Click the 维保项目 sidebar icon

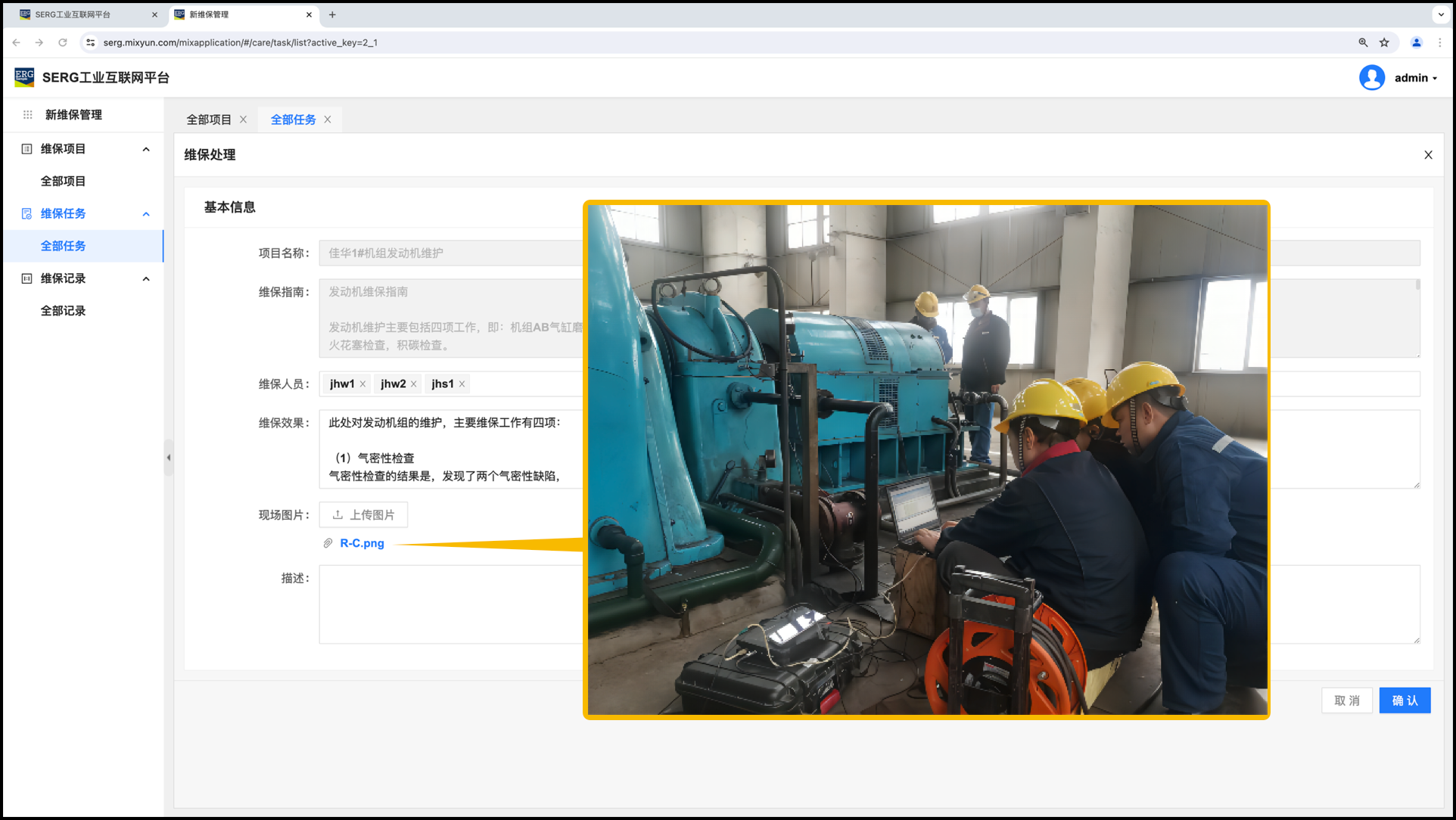(26, 149)
